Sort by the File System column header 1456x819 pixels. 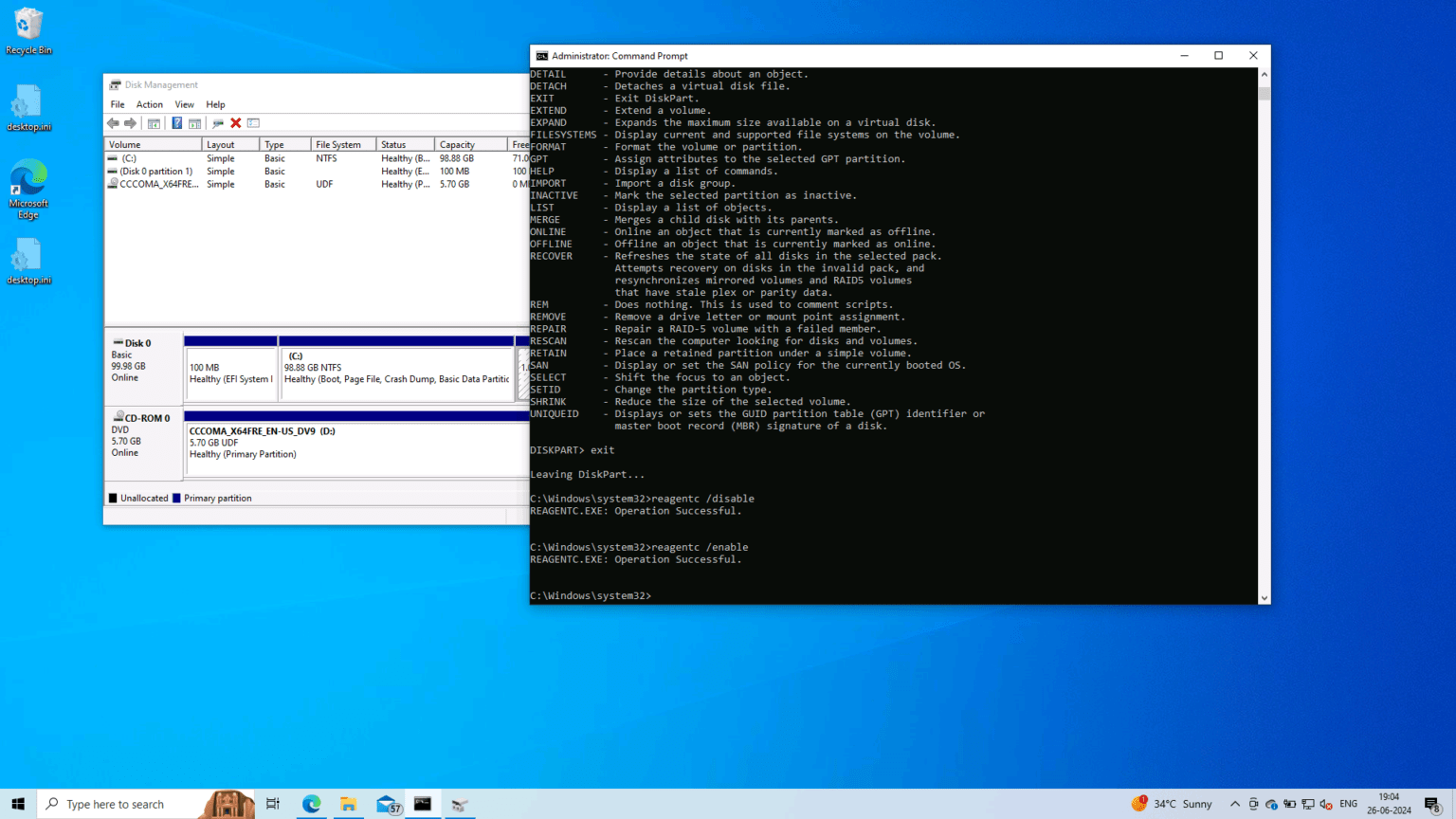pyautogui.click(x=343, y=145)
